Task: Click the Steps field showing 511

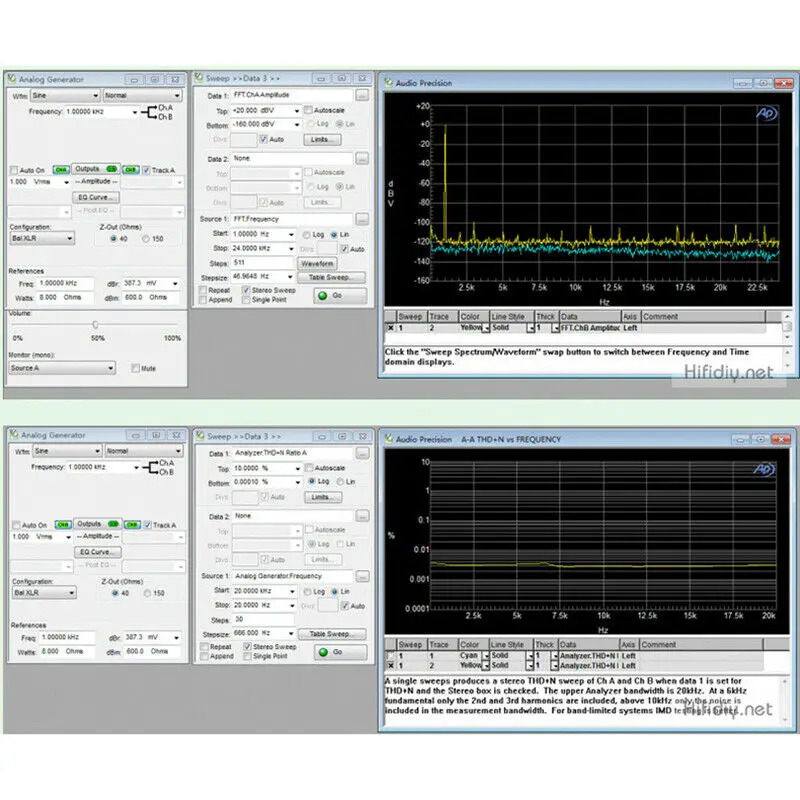Action: (262, 263)
